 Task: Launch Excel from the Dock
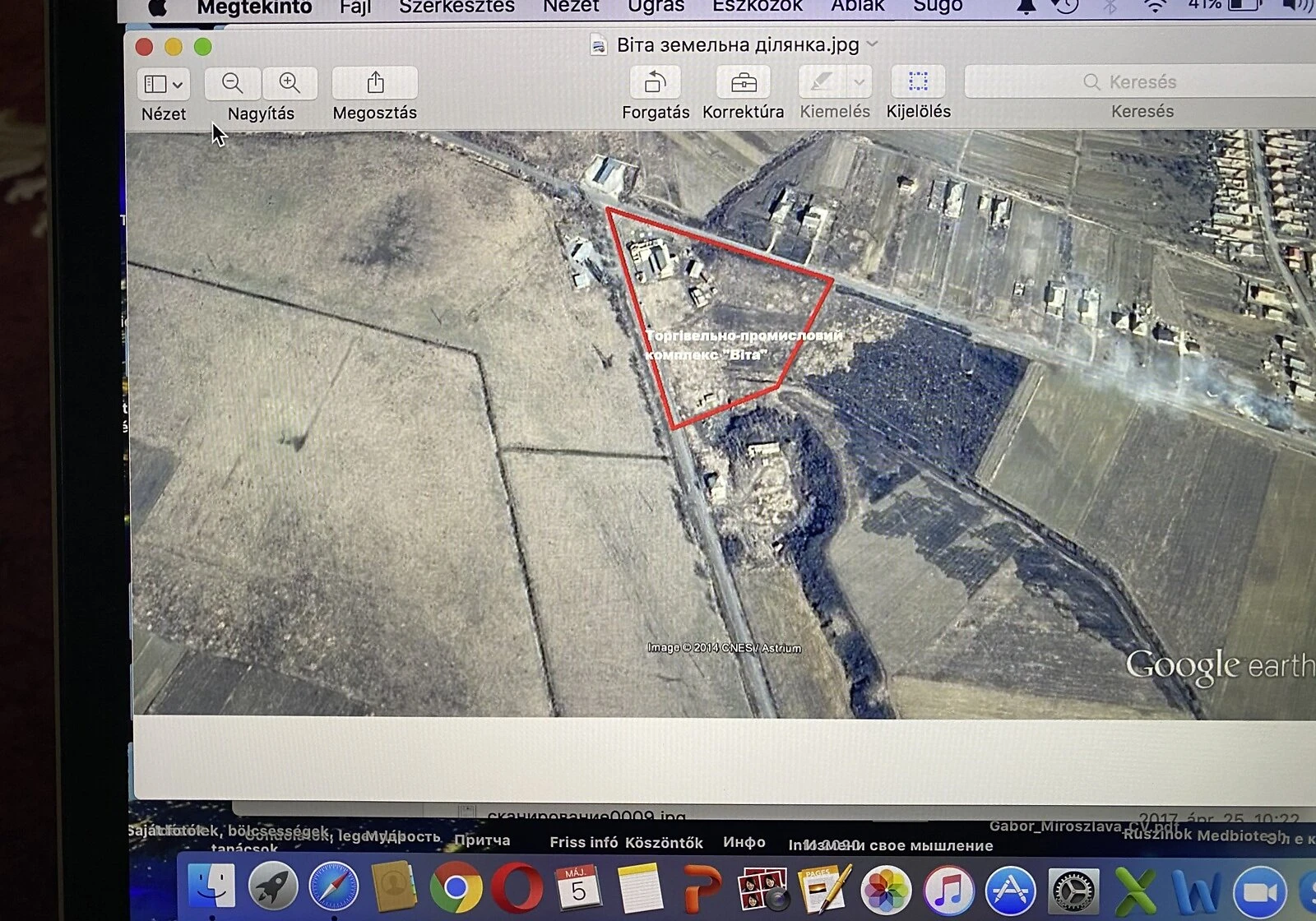pyautogui.click(x=1136, y=893)
